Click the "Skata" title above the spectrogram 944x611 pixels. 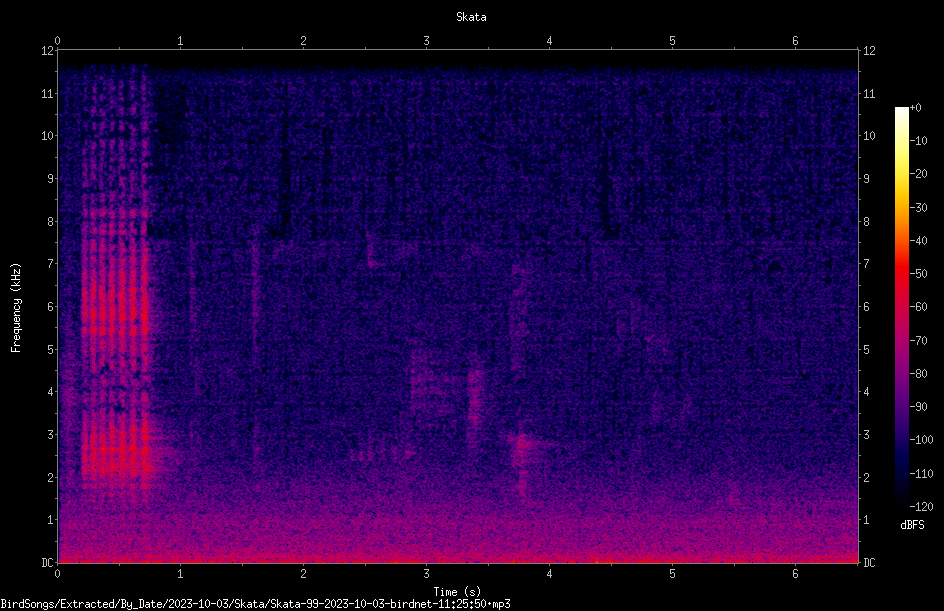click(x=471, y=17)
